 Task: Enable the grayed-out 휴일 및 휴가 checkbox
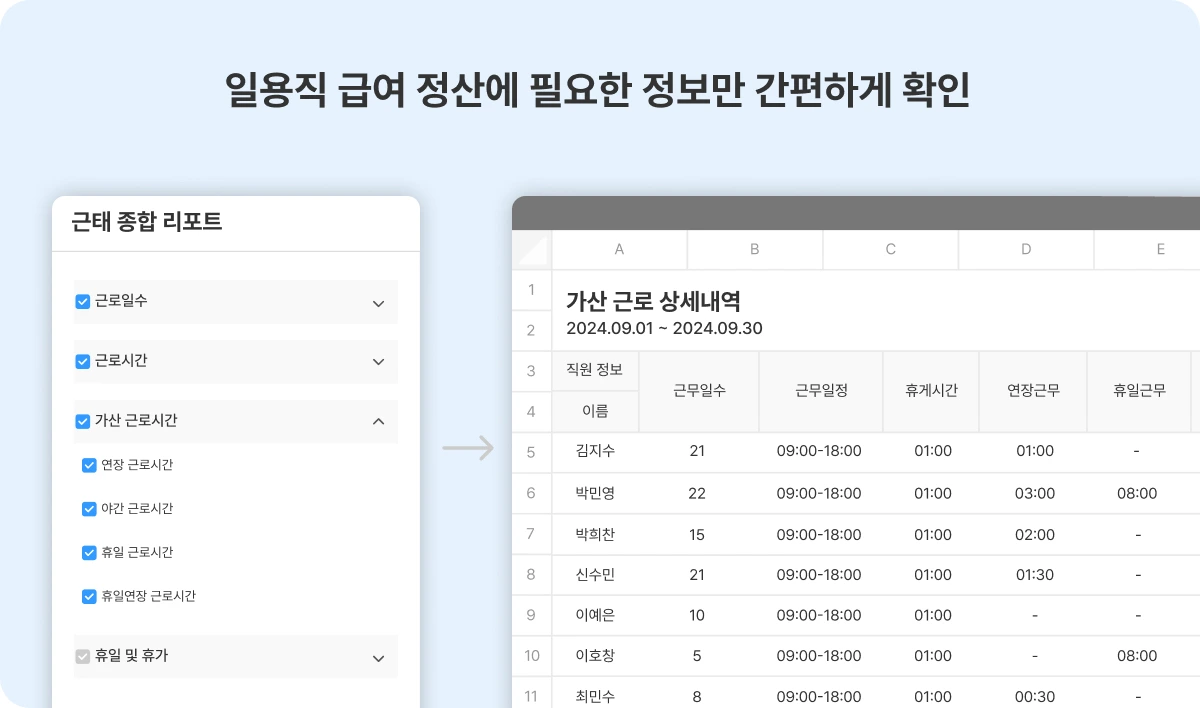coord(83,657)
